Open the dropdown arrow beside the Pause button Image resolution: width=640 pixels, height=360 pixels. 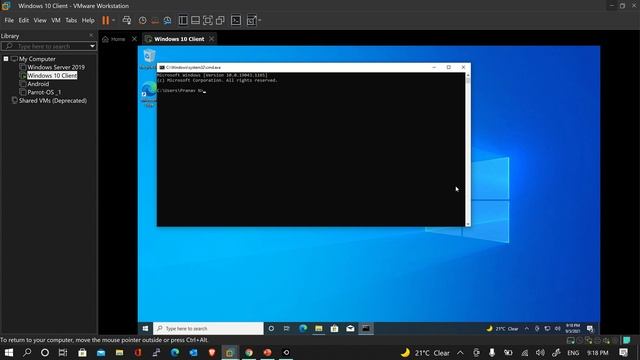coord(113,20)
